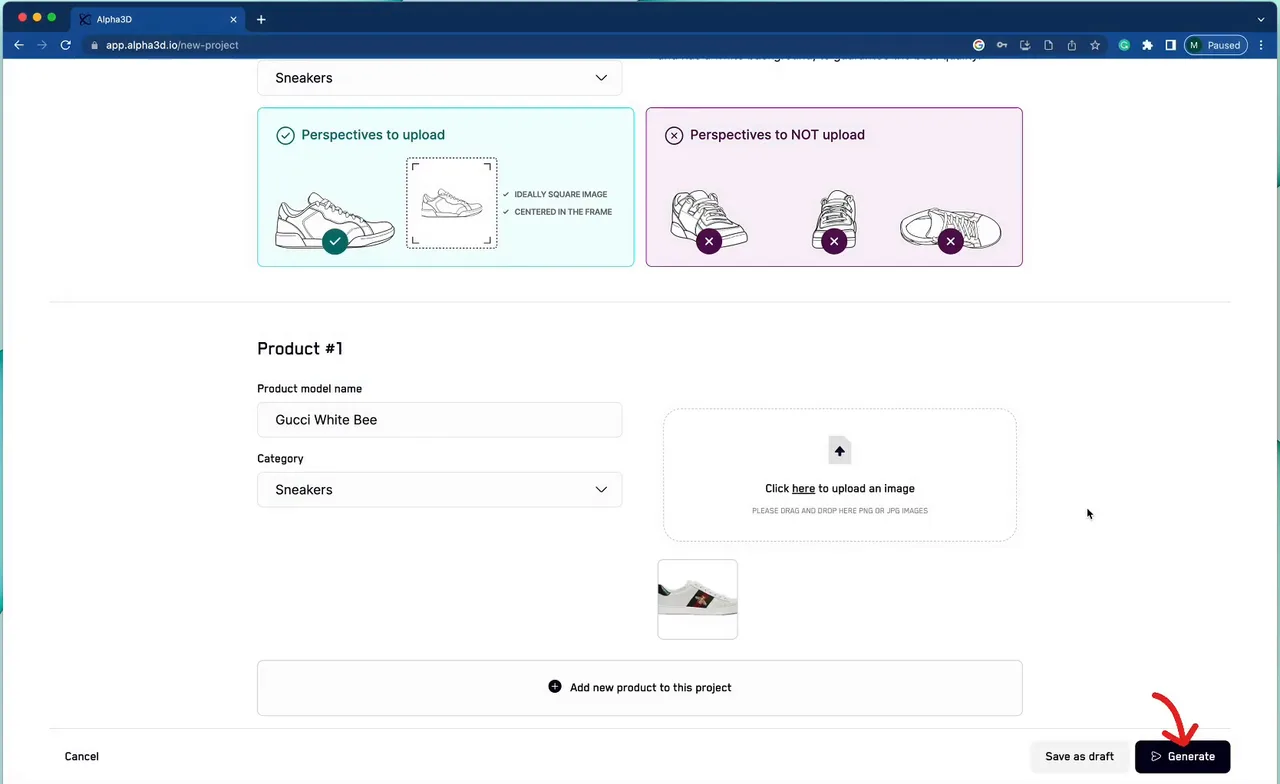The width and height of the screenshot is (1280, 784).
Task: Toggle the browser side panel
Action: (1170, 45)
